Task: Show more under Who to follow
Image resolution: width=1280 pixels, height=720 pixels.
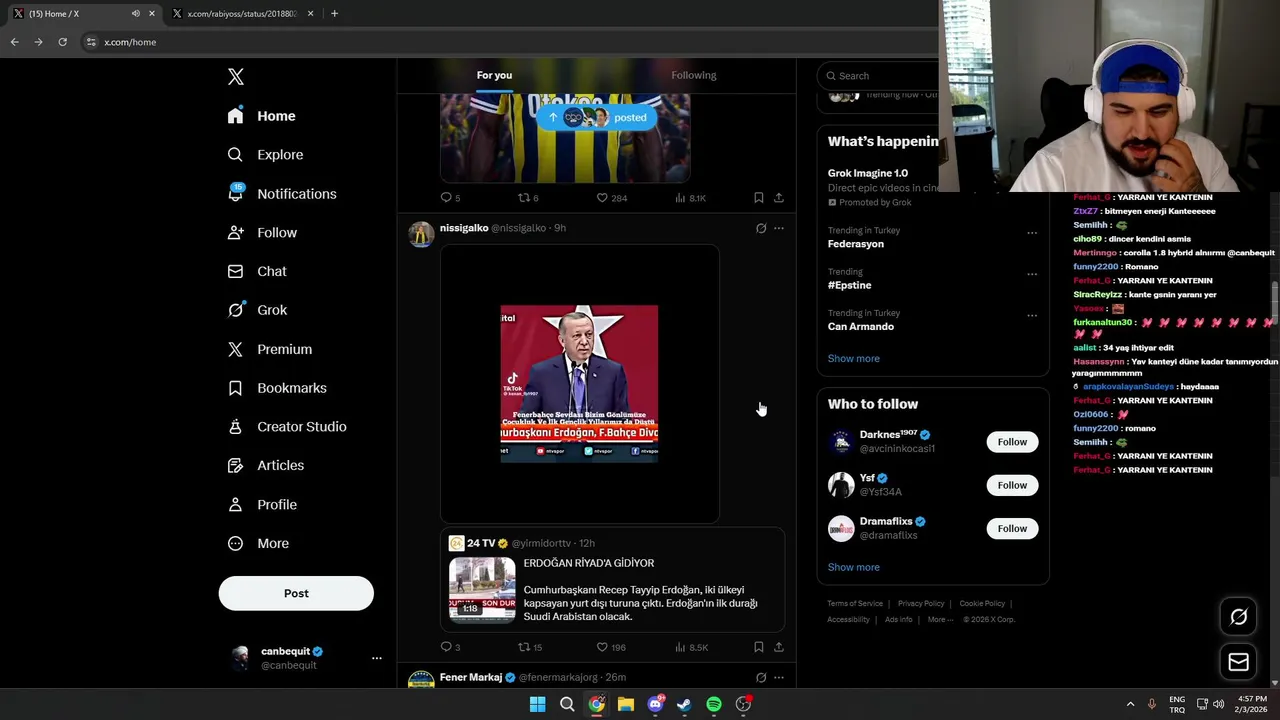Action: [x=853, y=567]
